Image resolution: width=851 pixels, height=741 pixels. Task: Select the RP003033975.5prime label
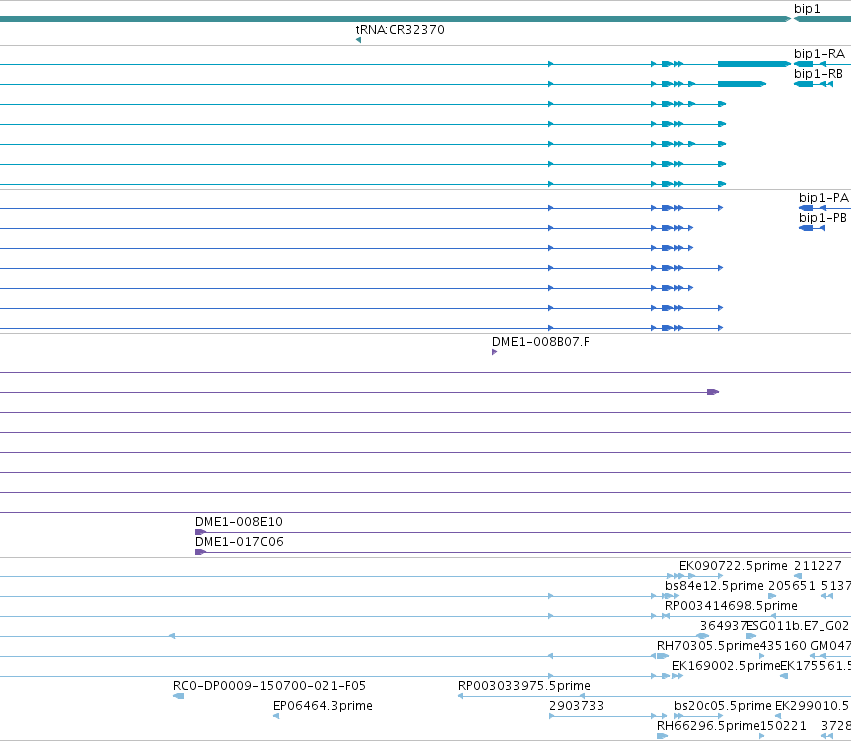tap(524, 686)
